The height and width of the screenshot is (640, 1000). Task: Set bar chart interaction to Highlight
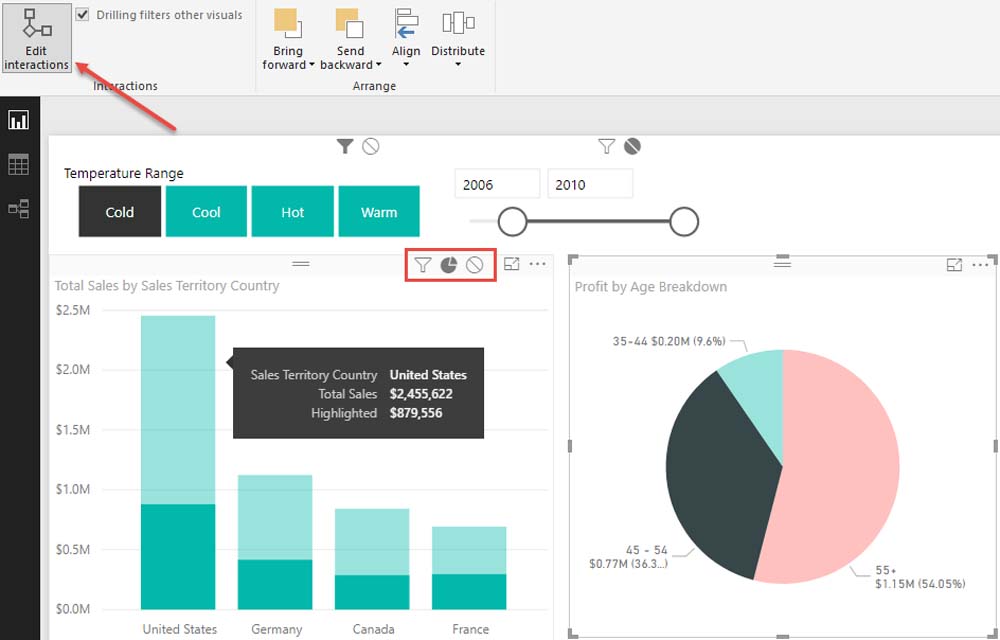[449, 265]
